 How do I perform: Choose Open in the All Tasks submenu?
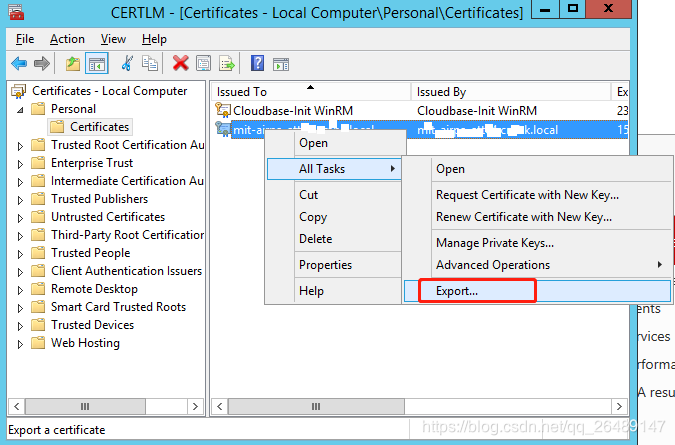pyautogui.click(x=537, y=169)
